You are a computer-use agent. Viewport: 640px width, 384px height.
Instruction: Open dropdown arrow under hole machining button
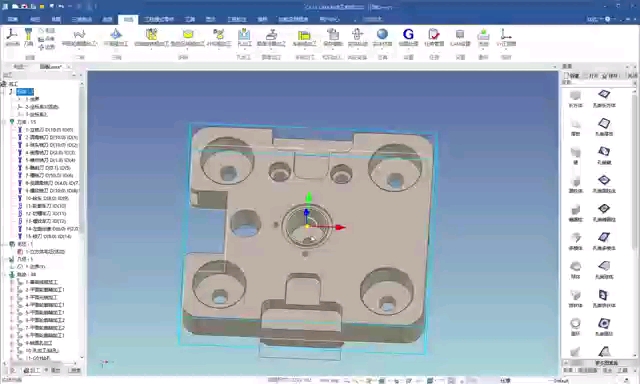point(244,49)
